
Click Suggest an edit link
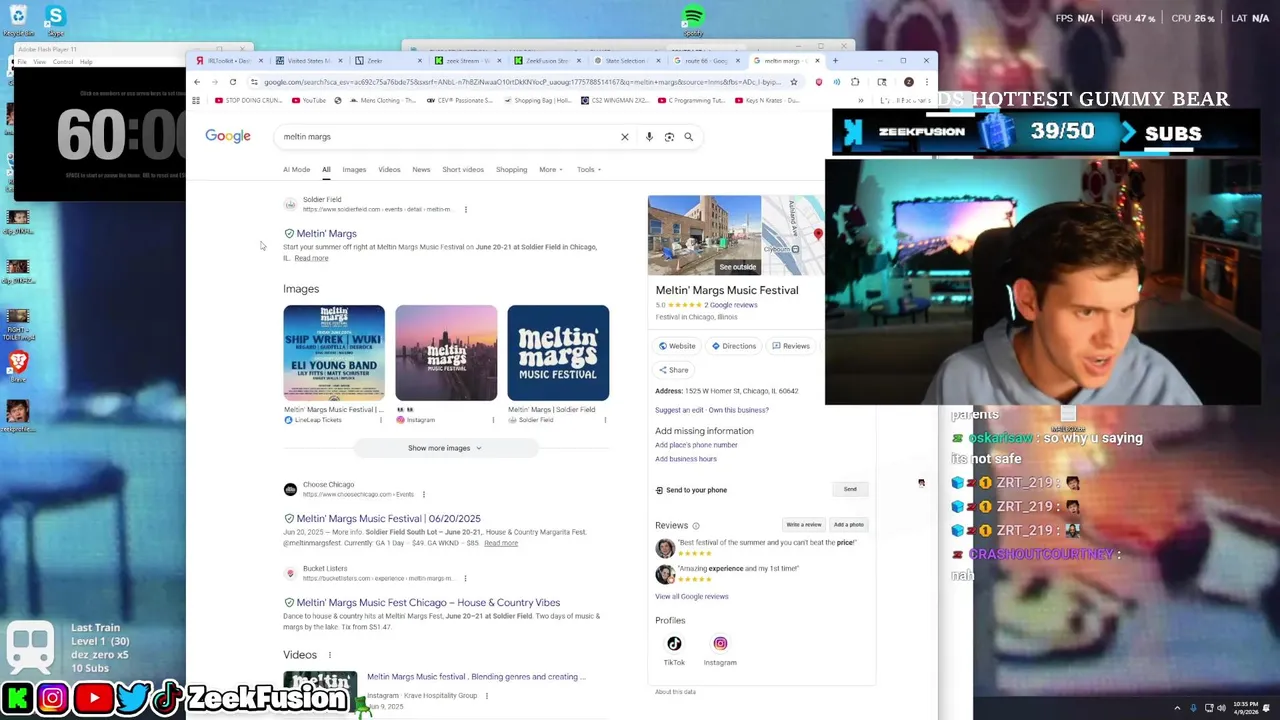[679, 410]
